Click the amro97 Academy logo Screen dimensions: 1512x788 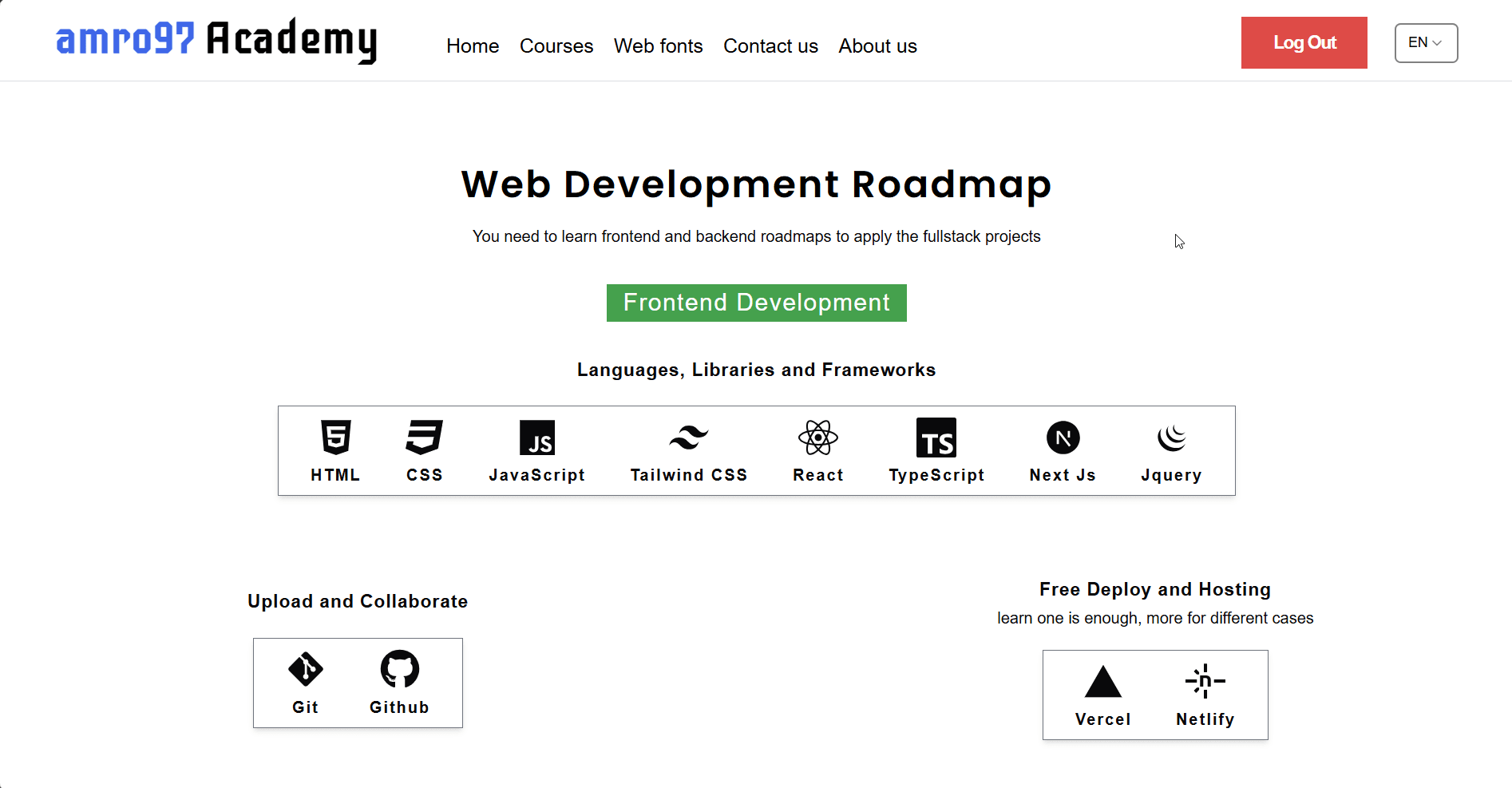click(216, 40)
